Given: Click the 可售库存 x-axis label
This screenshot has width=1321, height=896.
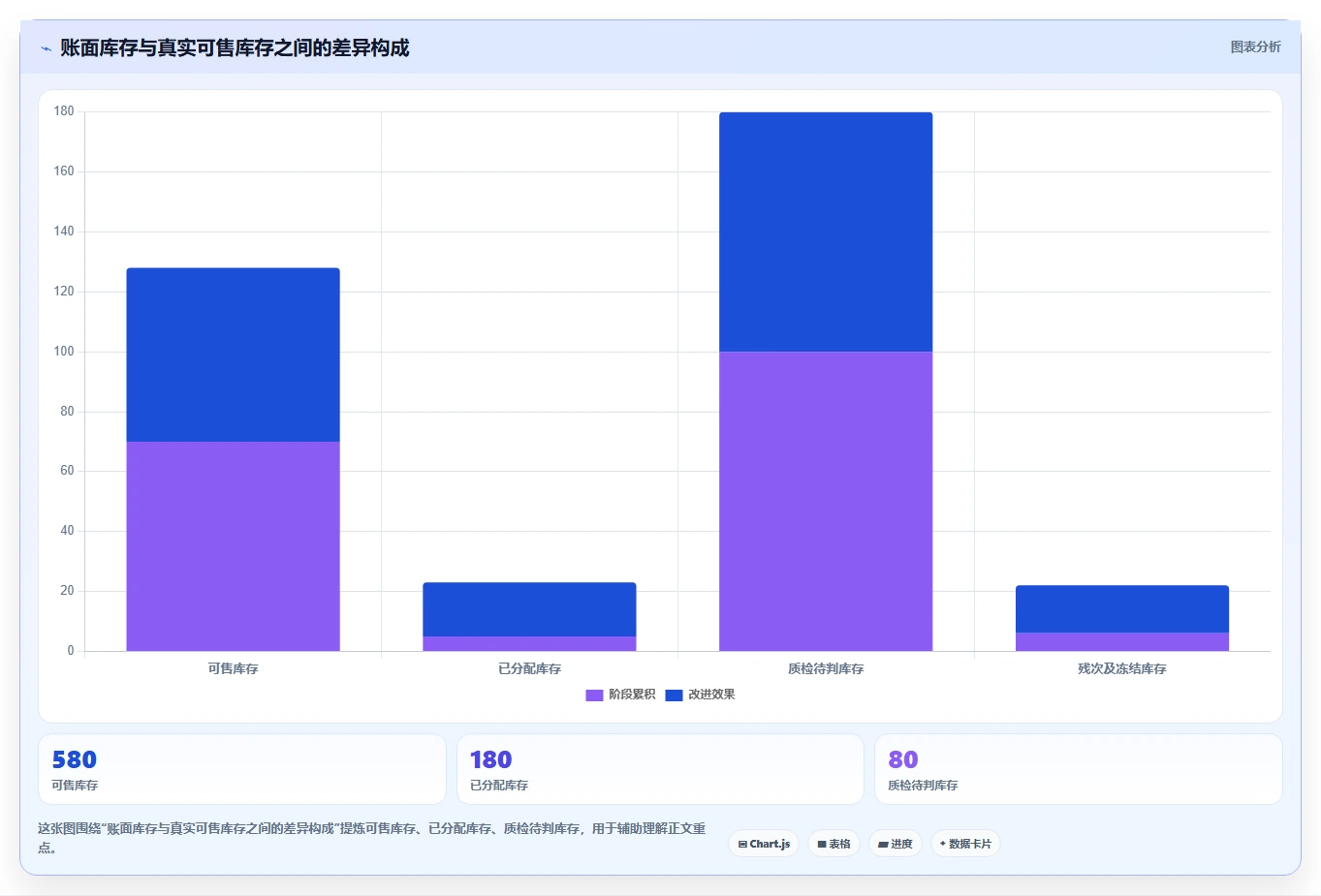Looking at the screenshot, I should (x=233, y=668).
